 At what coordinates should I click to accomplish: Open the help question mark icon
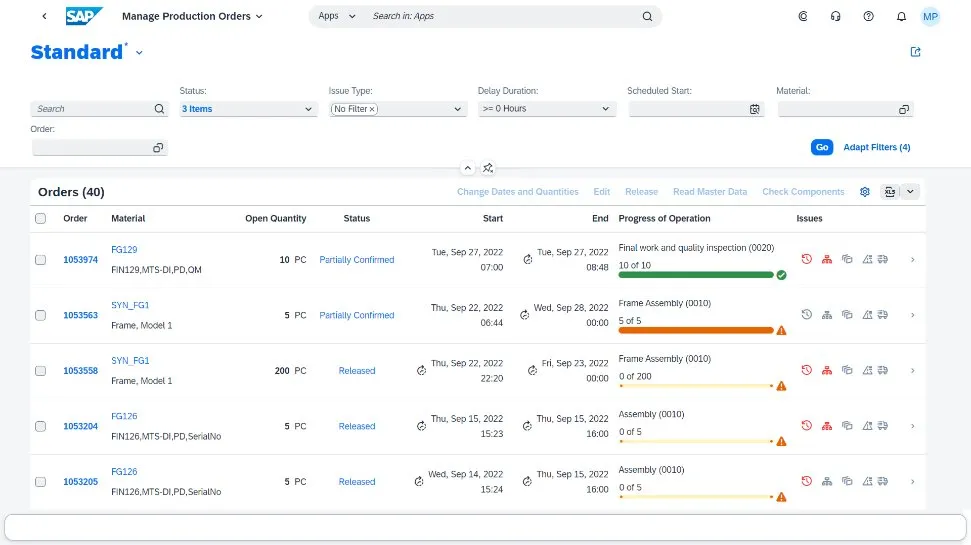(868, 17)
